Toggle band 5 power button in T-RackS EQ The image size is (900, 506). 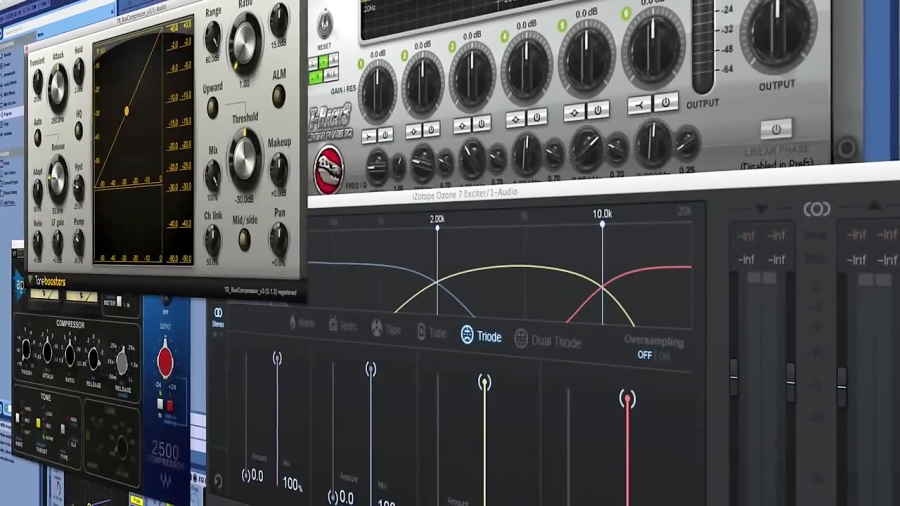point(598,110)
